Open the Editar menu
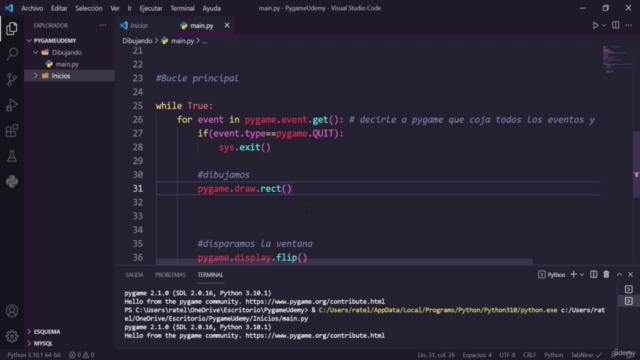Viewport: 640px width, 360px height. (59, 8)
